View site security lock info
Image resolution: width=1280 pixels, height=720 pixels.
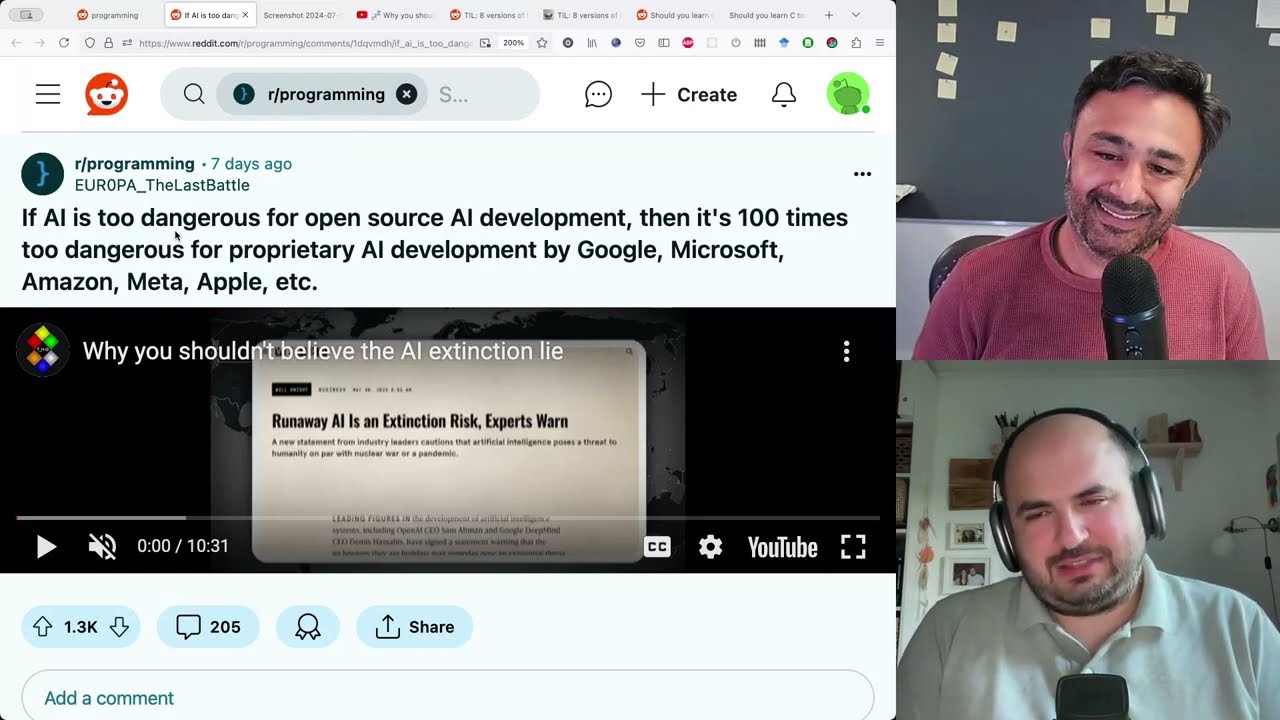(x=108, y=43)
